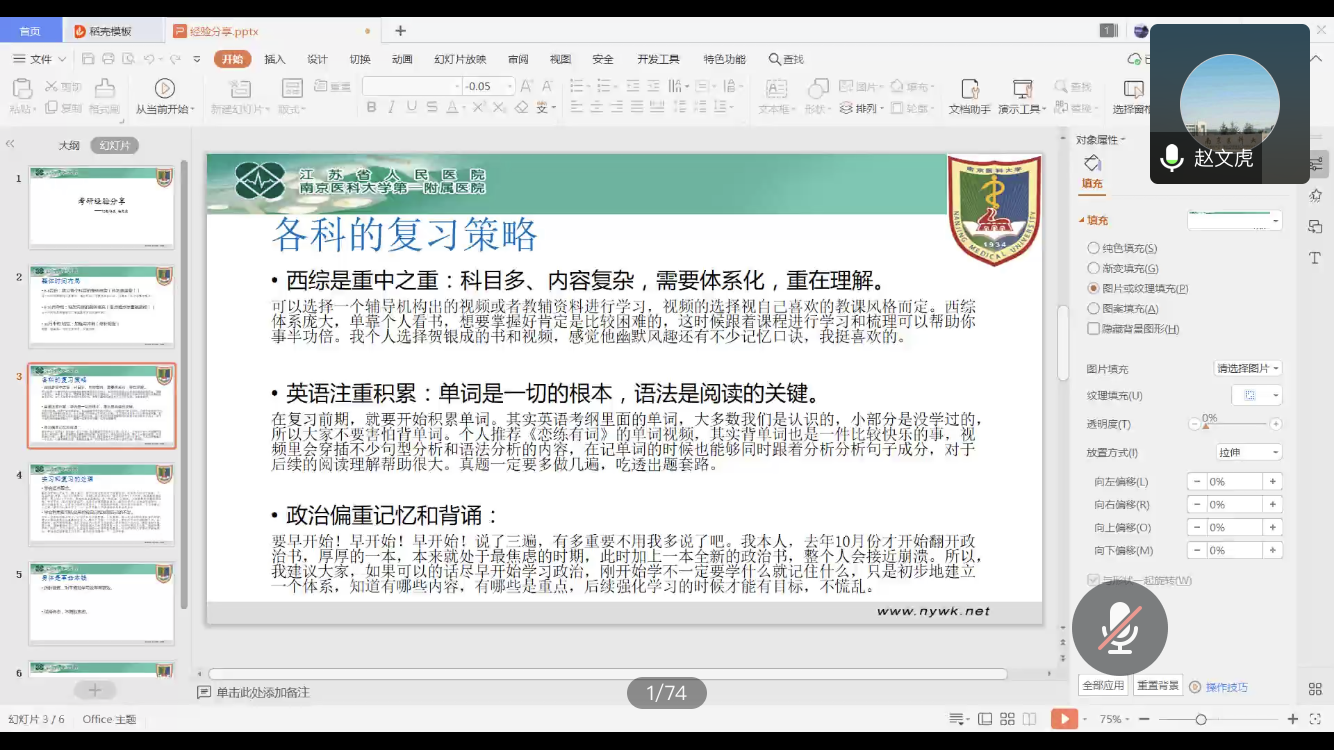Switch to slide sorter view in status bar
The height and width of the screenshot is (750, 1334).
pyautogui.click(x=1007, y=719)
